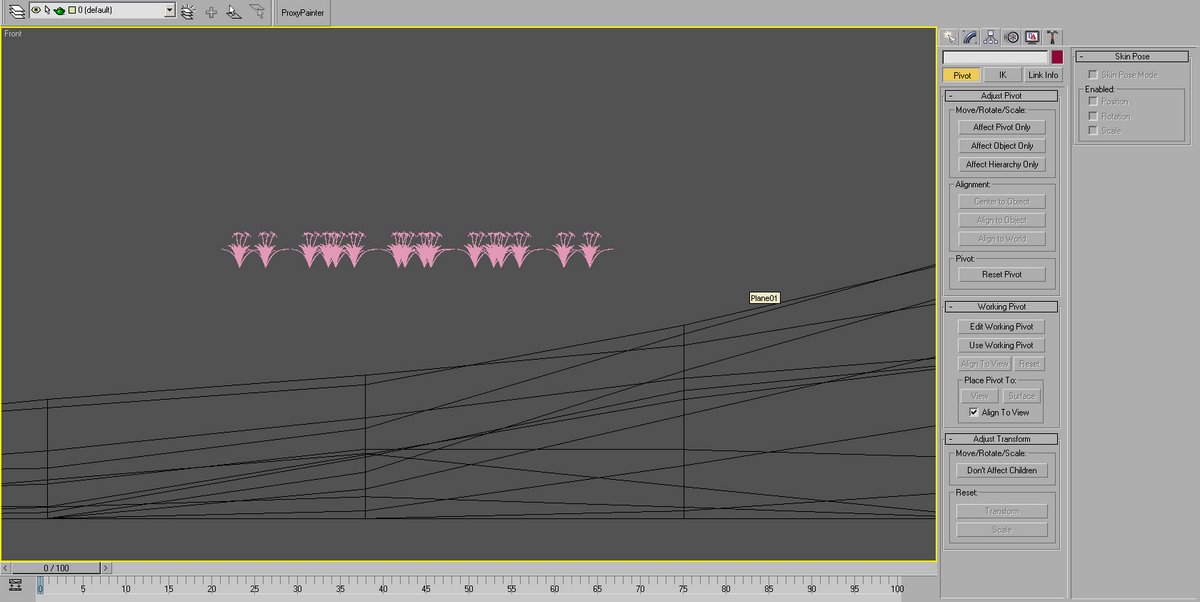Image resolution: width=1200 pixels, height=602 pixels.
Task: Click the Align To View button
Action: pos(985,364)
